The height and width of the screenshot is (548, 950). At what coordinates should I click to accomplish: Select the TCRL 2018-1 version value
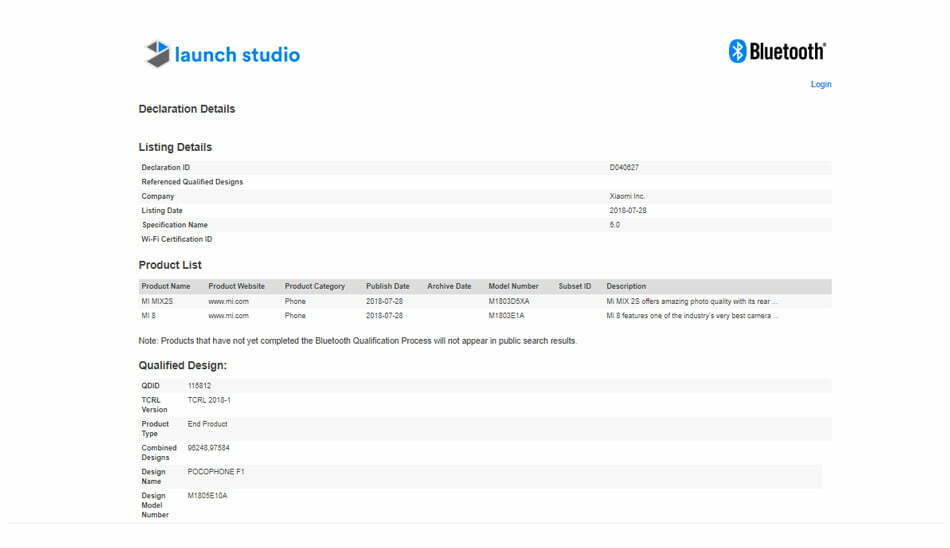(x=209, y=400)
